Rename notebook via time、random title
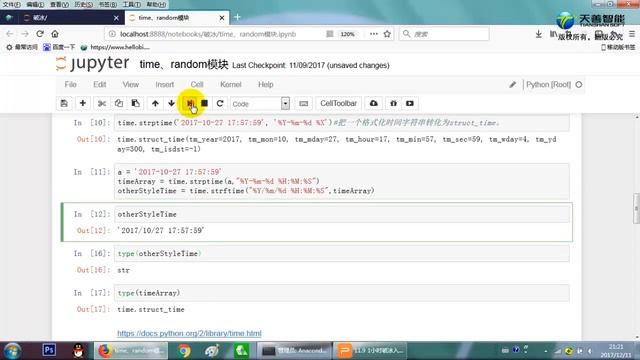Viewport: 640px width, 360px height. pyautogui.click(x=184, y=64)
